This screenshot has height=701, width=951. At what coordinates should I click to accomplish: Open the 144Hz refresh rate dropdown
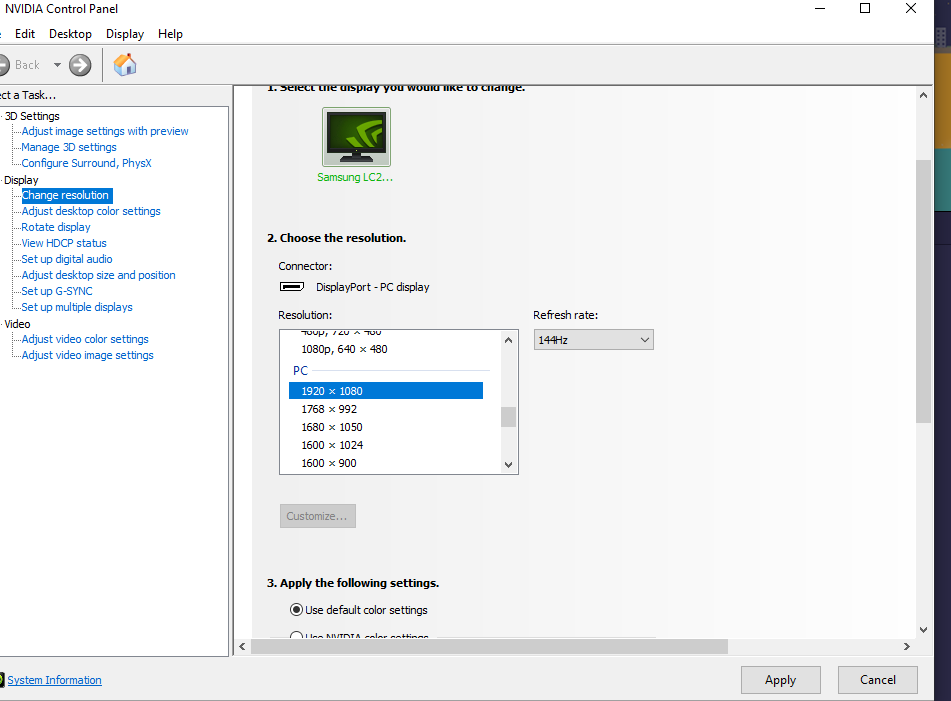coord(593,340)
